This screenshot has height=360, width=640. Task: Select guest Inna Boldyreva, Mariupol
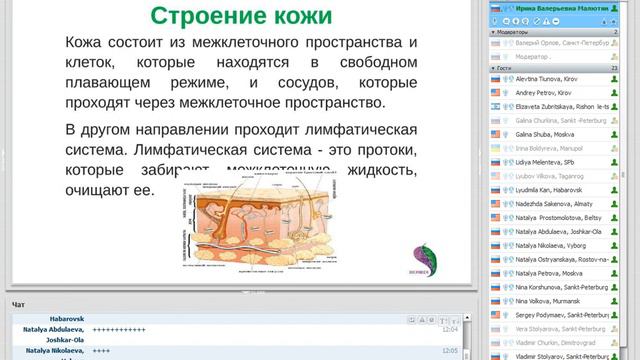[x=554, y=149]
